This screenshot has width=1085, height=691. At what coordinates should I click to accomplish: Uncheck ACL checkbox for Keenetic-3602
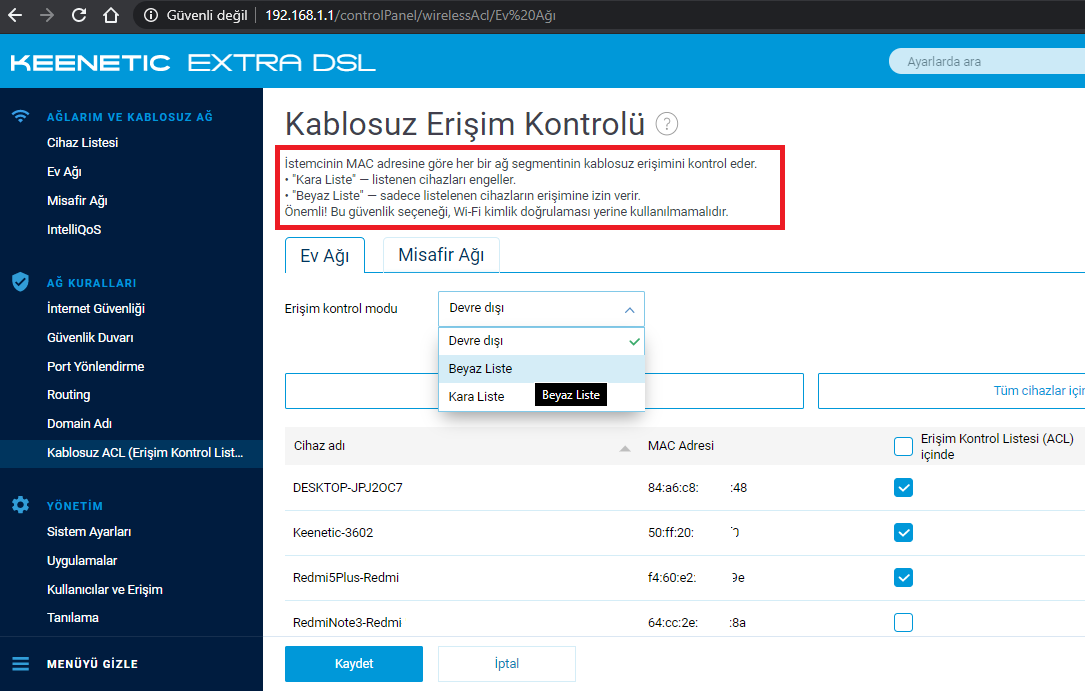903,533
